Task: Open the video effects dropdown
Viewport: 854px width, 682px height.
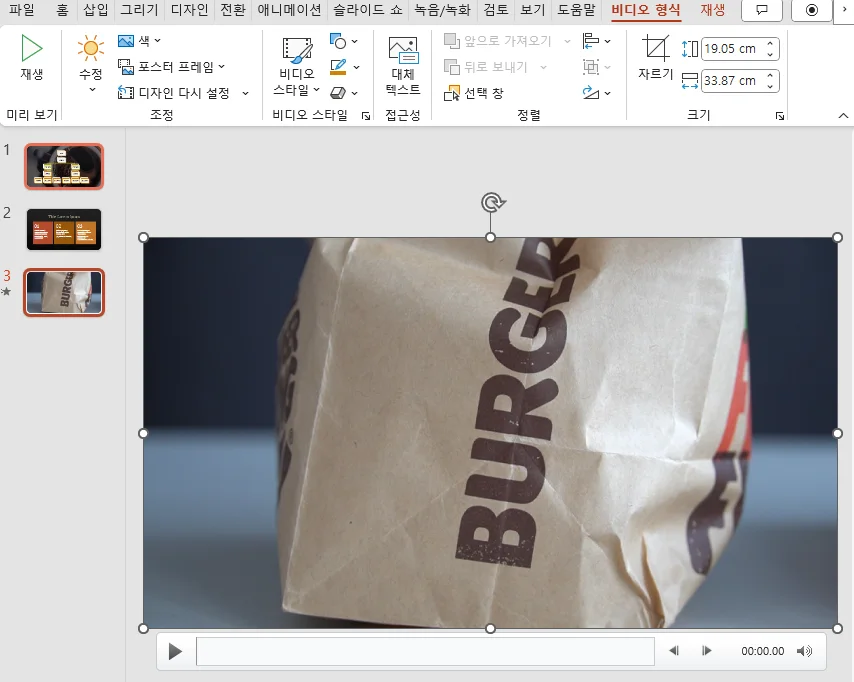Action: (x=344, y=93)
